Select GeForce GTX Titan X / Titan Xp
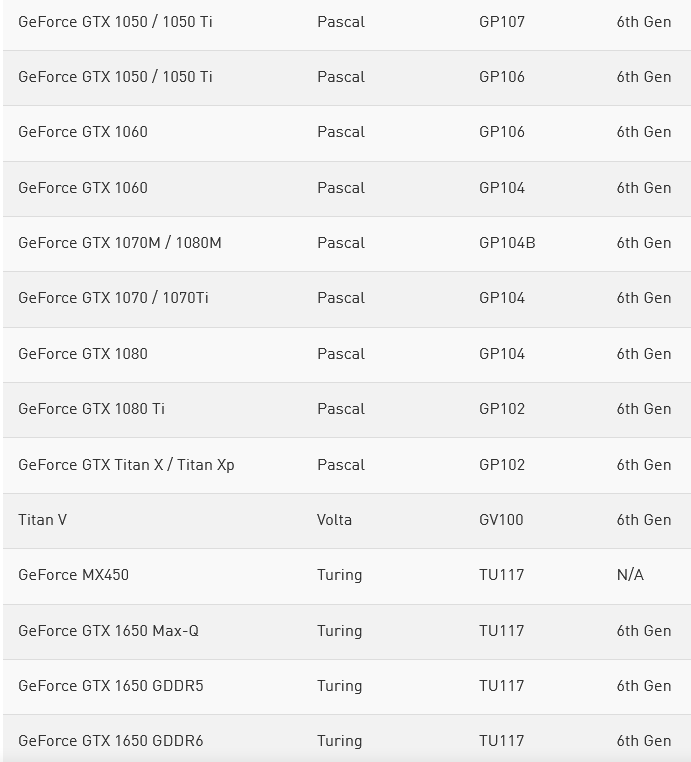691x762 pixels. pyautogui.click(x=126, y=465)
